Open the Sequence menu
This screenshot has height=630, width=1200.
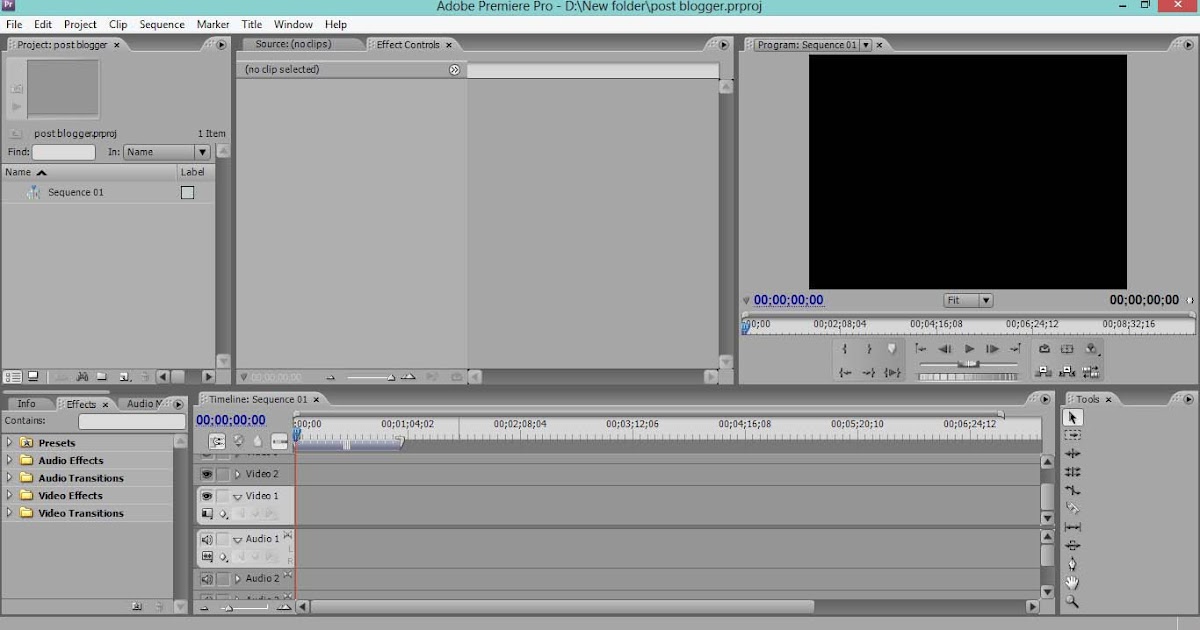161,23
